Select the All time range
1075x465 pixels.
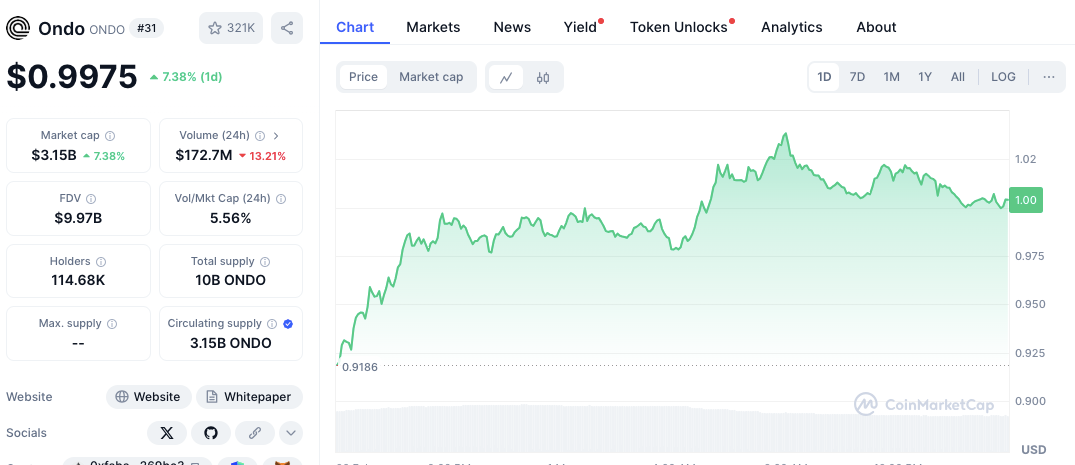coord(958,77)
